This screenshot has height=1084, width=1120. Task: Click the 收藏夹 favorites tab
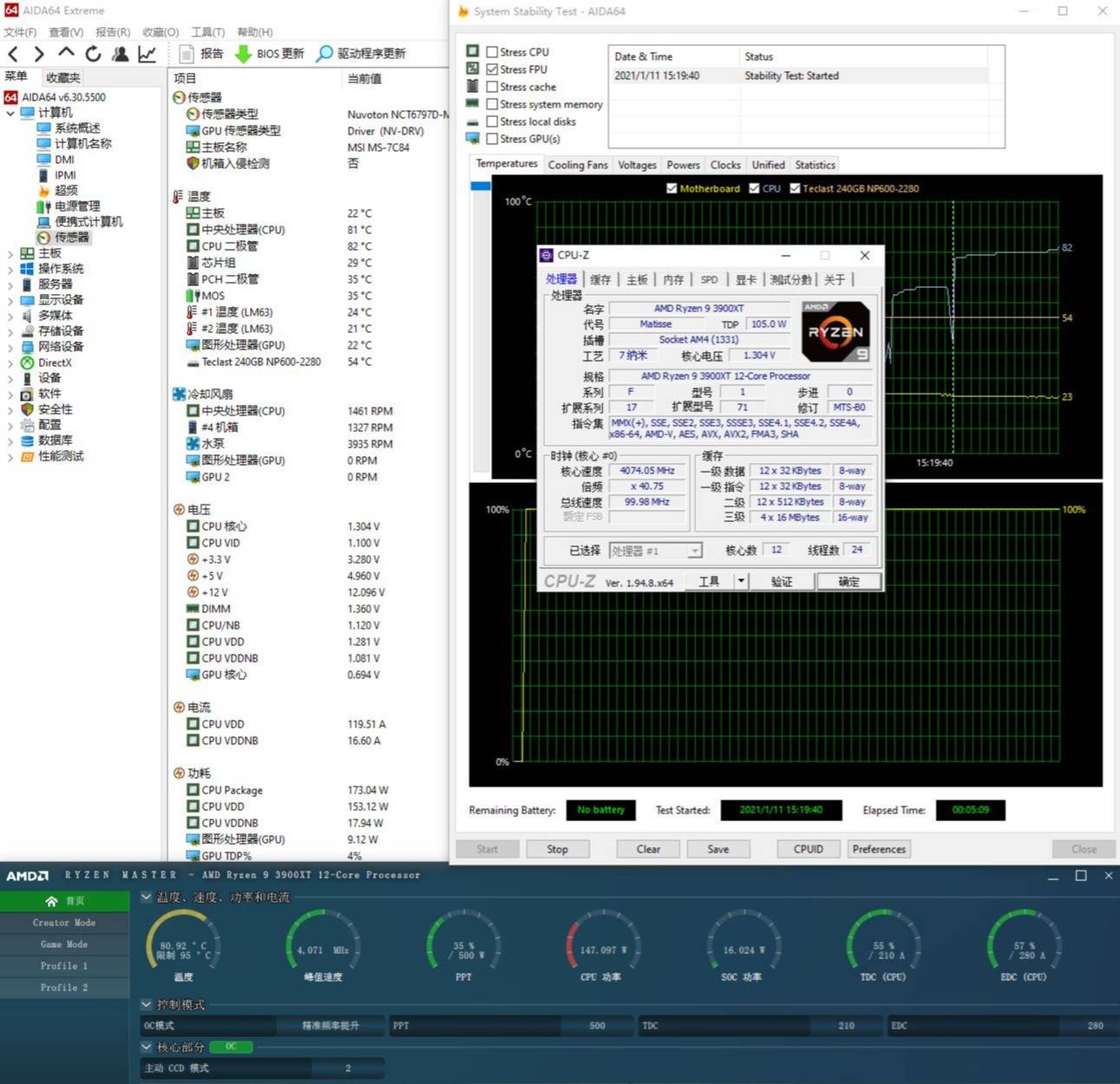point(63,77)
